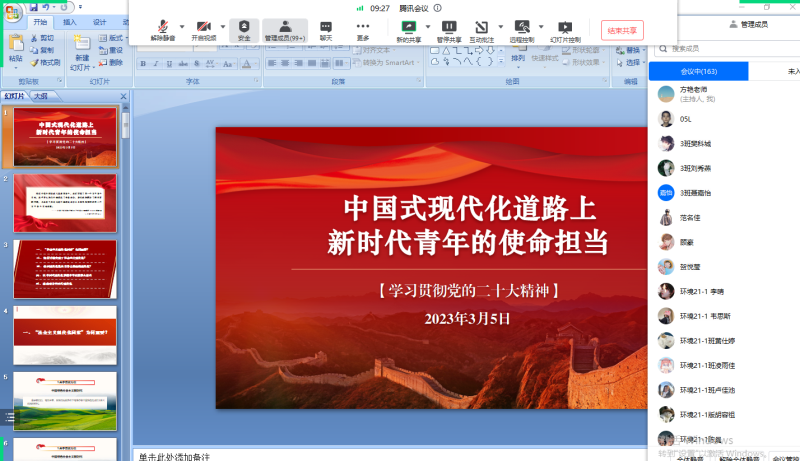The height and width of the screenshot is (461, 800).
Task: Select the In Meeting (会议中) member tab
Action: click(x=698, y=72)
